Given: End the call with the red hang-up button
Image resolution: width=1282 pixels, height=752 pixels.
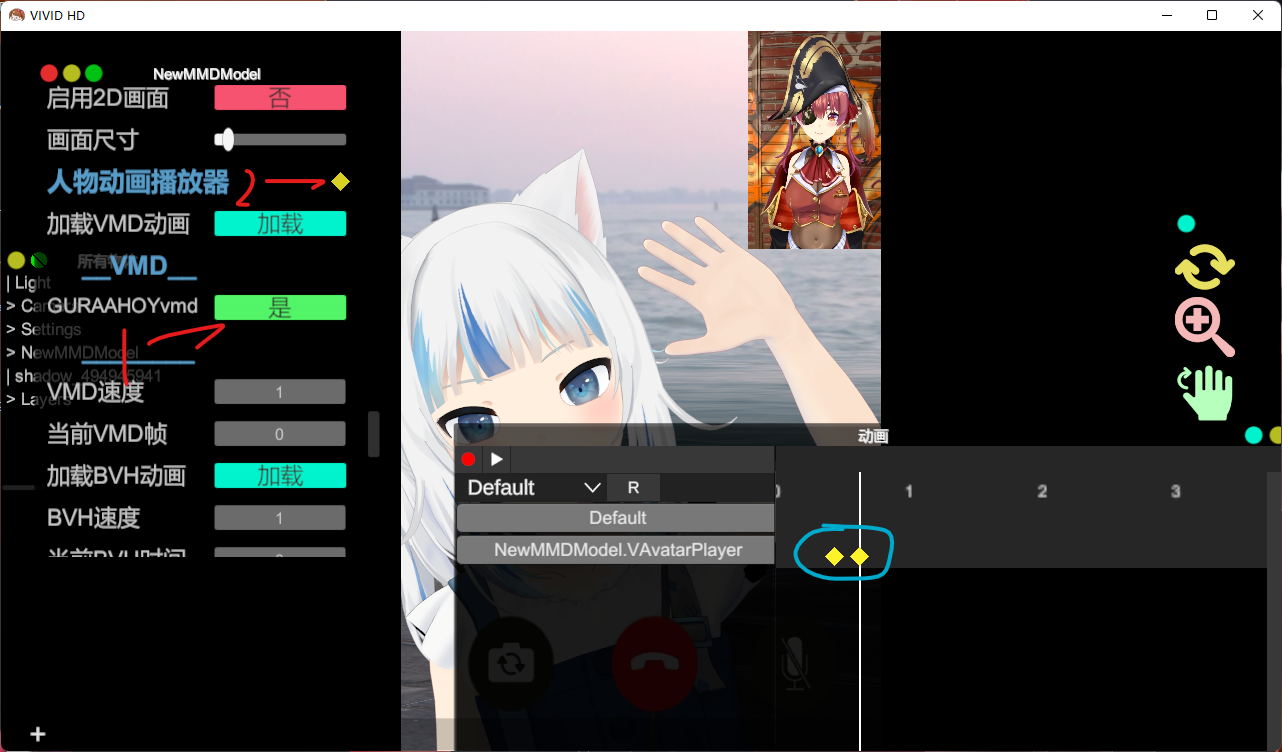Looking at the screenshot, I should coord(654,662).
